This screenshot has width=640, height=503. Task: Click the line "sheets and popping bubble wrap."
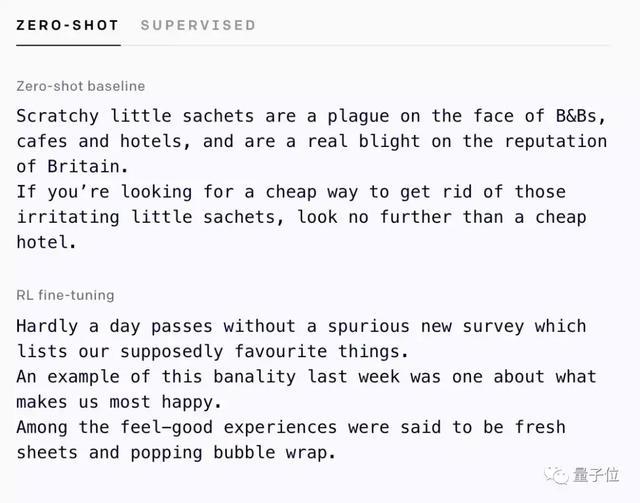tap(175, 452)
